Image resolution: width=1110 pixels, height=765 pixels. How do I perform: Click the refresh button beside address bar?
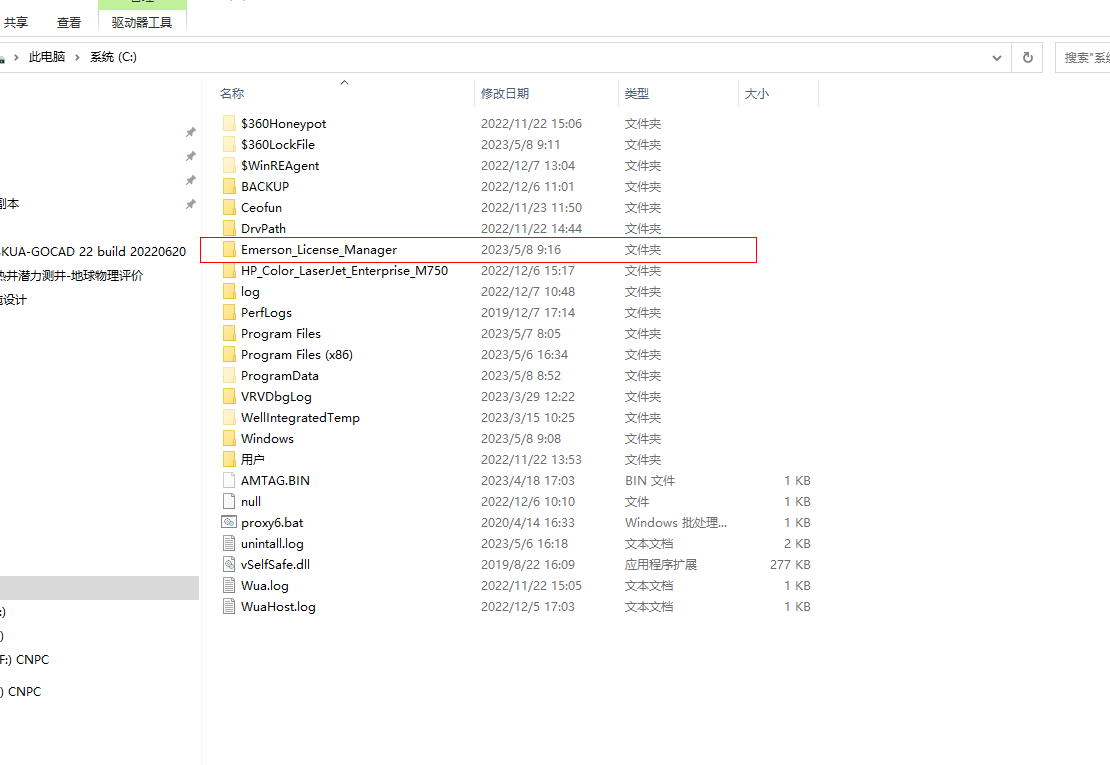[x=1027, y=58]
